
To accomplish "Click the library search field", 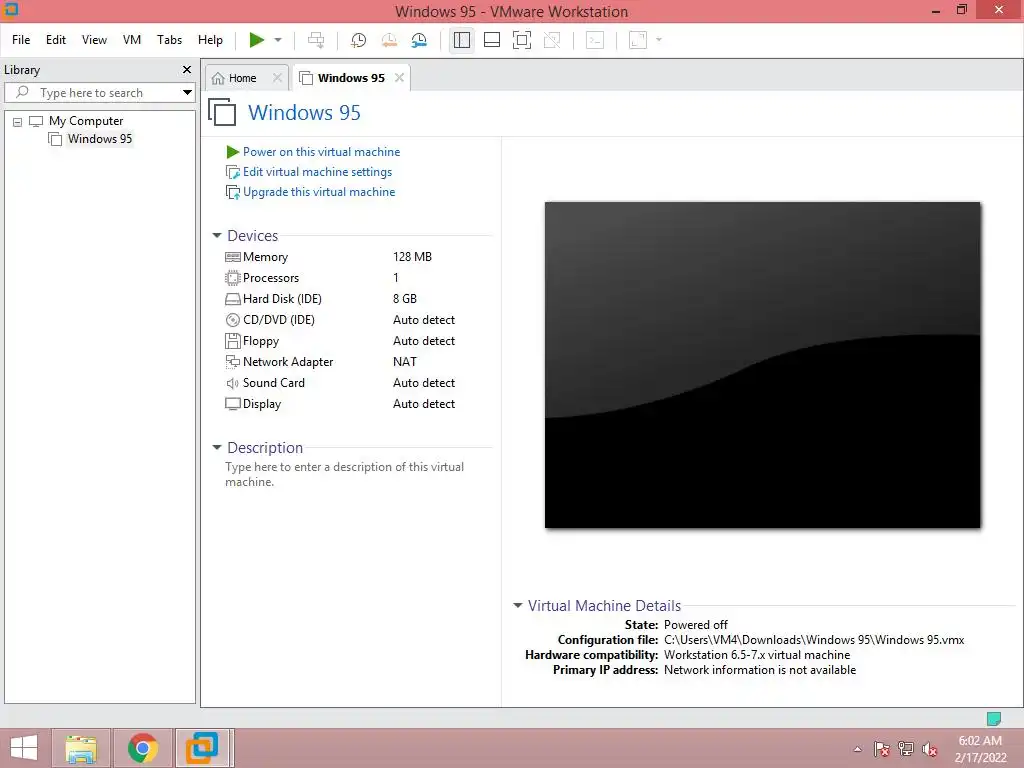I will (x=98, y=93).
